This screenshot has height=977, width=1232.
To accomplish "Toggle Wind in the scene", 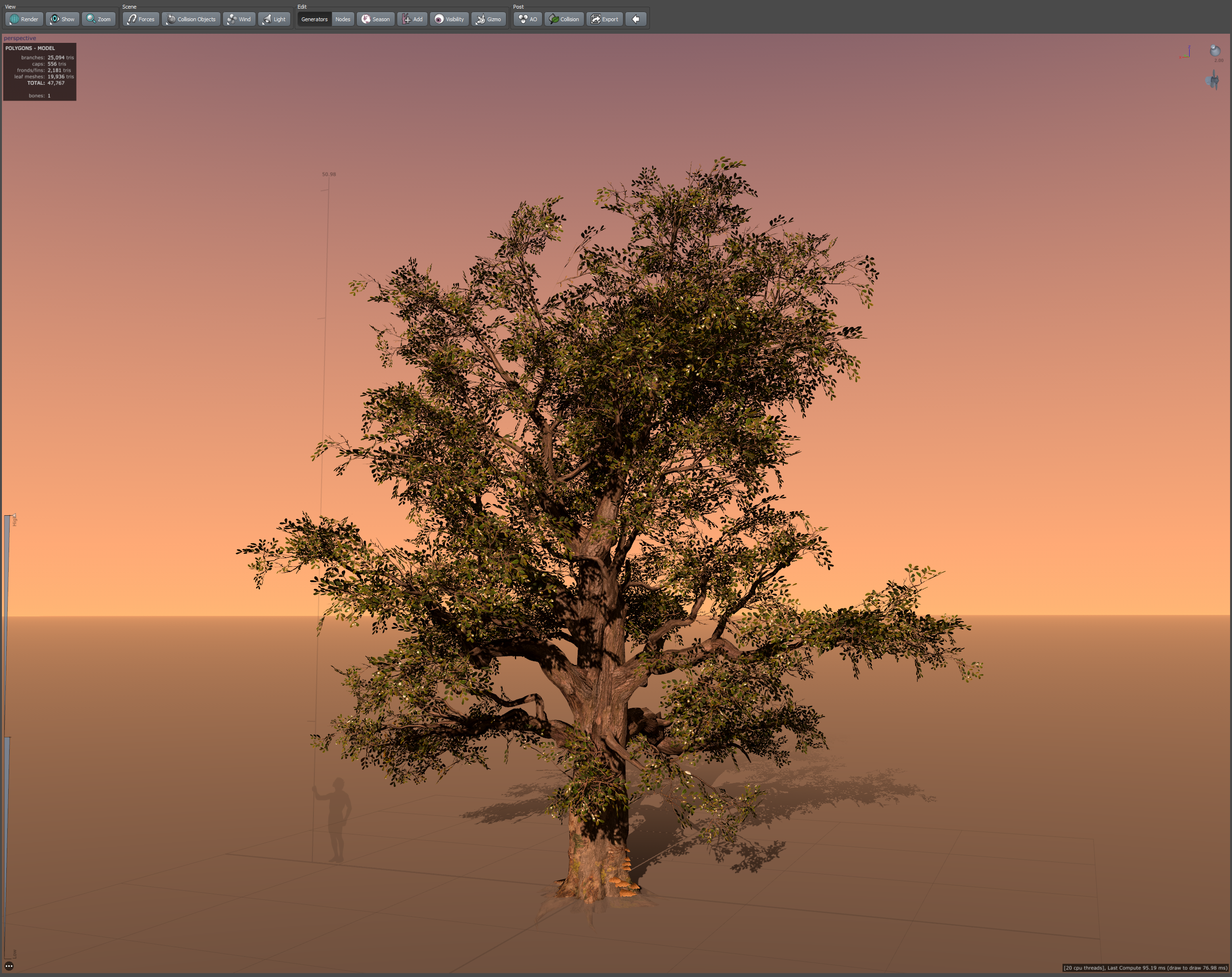I will point(239,19).
